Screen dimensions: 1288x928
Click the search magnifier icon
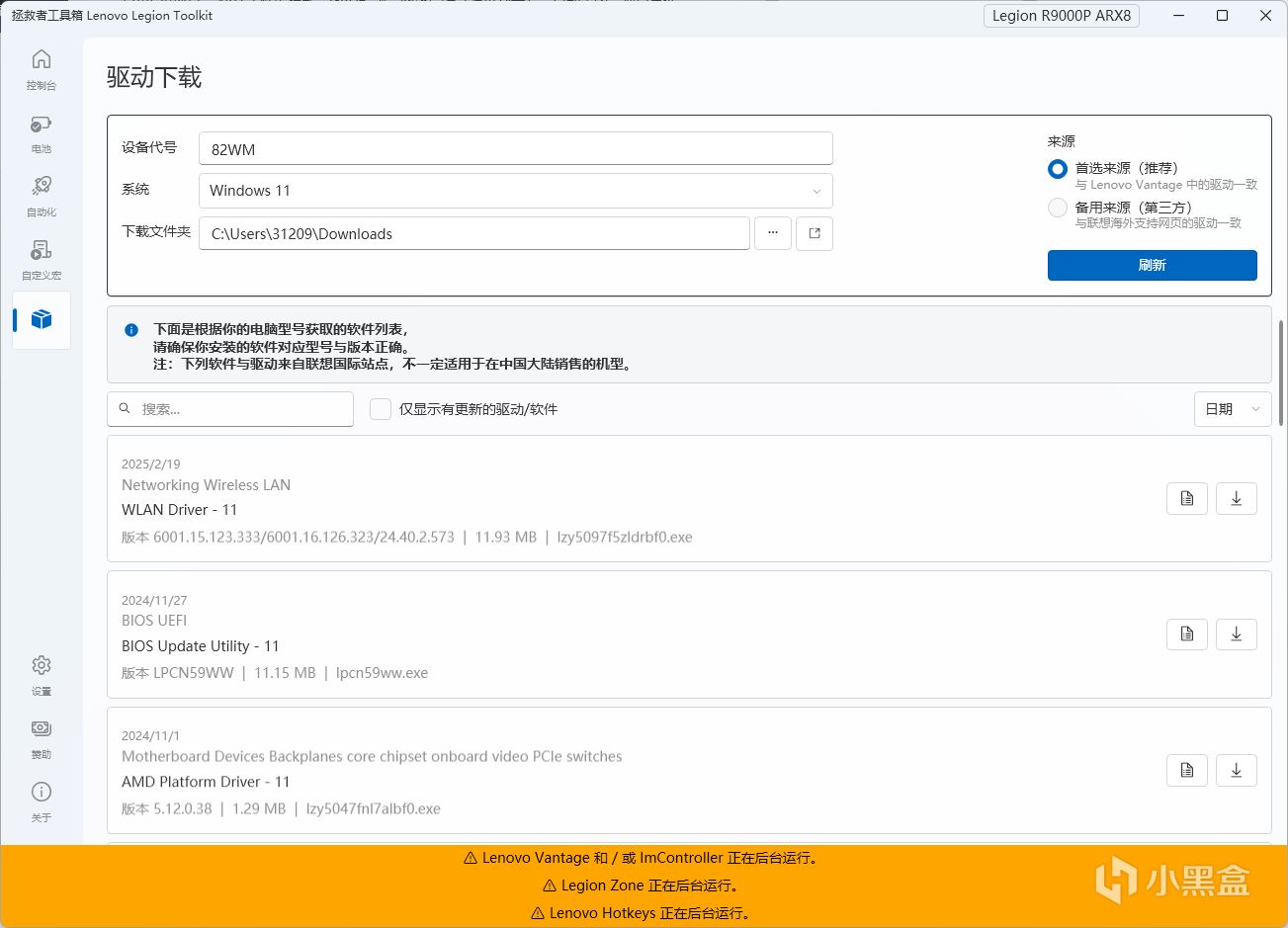[125, 408]
